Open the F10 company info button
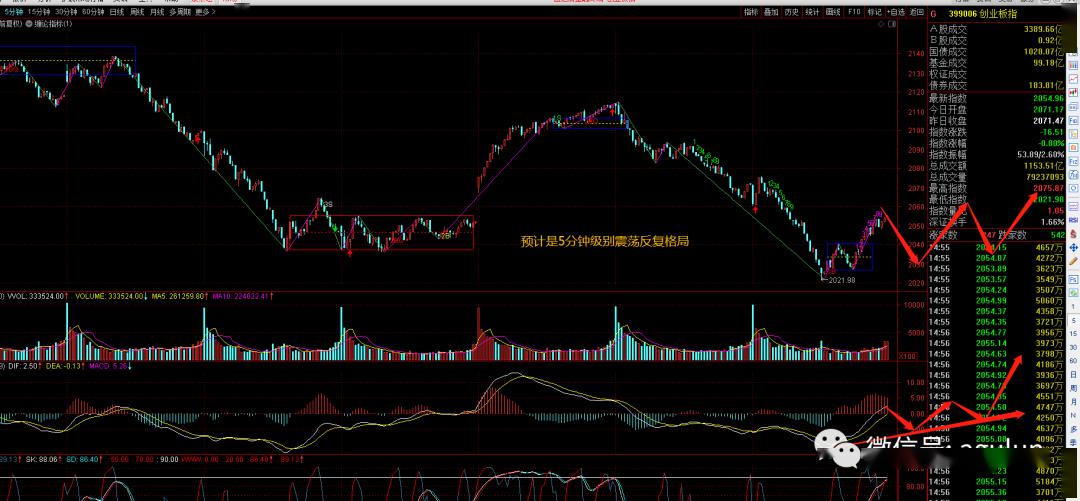1080x501 pixels. click(x=854, y=12)
